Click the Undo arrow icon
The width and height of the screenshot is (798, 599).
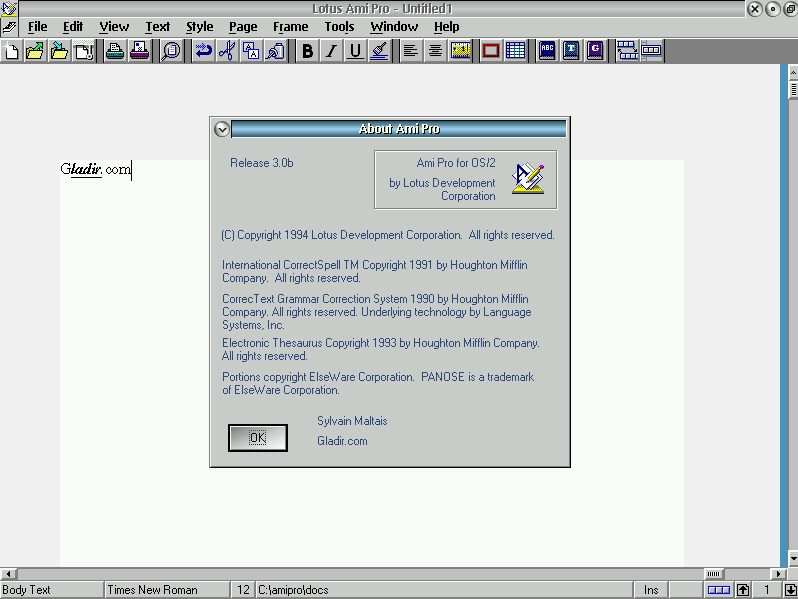pos(203,51)
